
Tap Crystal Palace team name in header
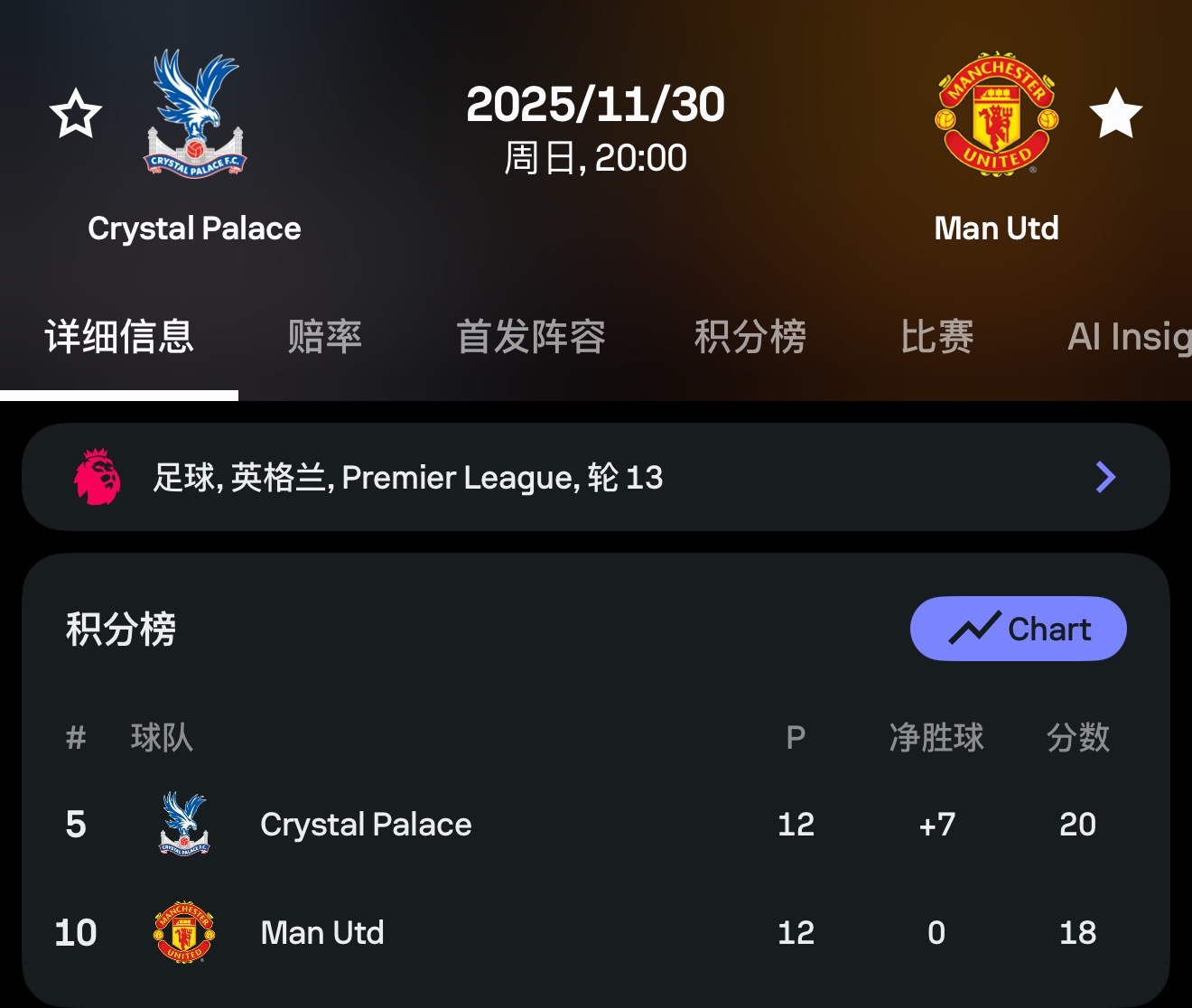[194, 229]
